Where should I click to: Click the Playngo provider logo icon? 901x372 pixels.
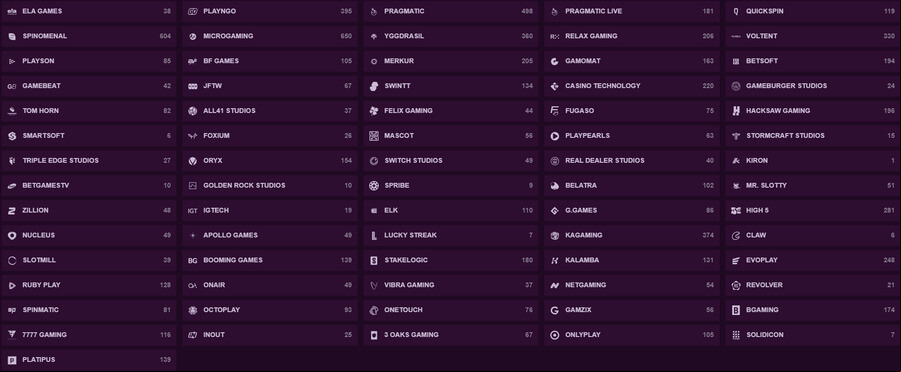tap(192, 11)
